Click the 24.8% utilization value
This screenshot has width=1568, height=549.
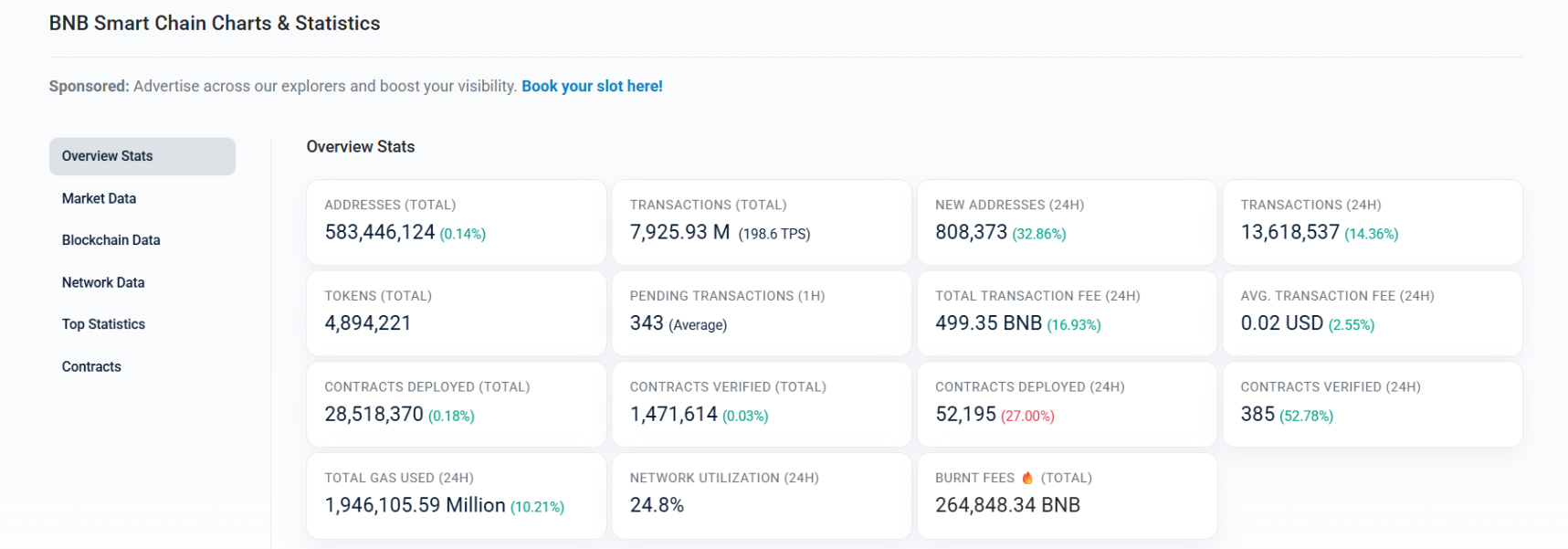pyautogui.click(x=657, y=505)
